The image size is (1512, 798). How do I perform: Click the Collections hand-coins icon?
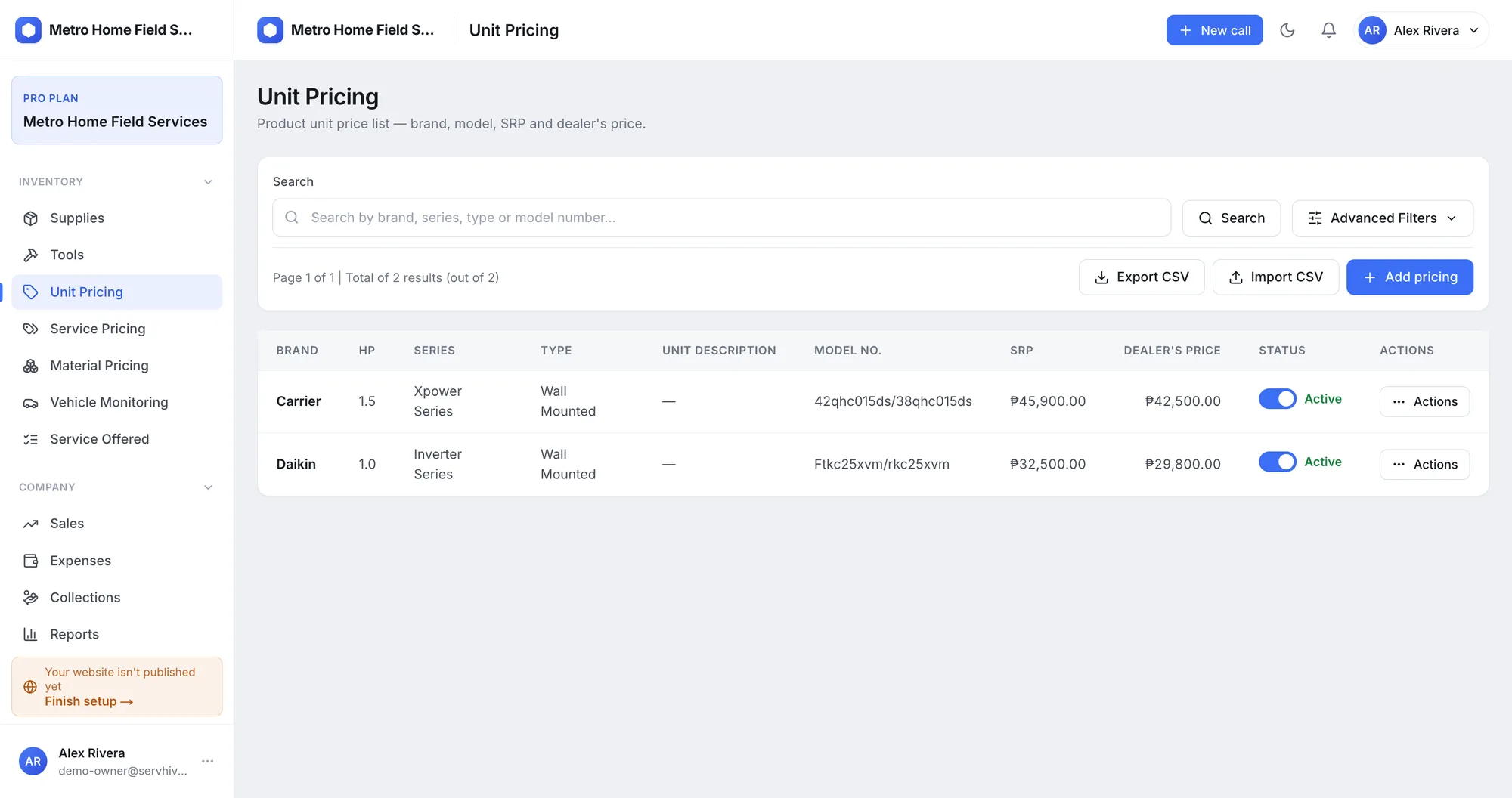[30, 598]
